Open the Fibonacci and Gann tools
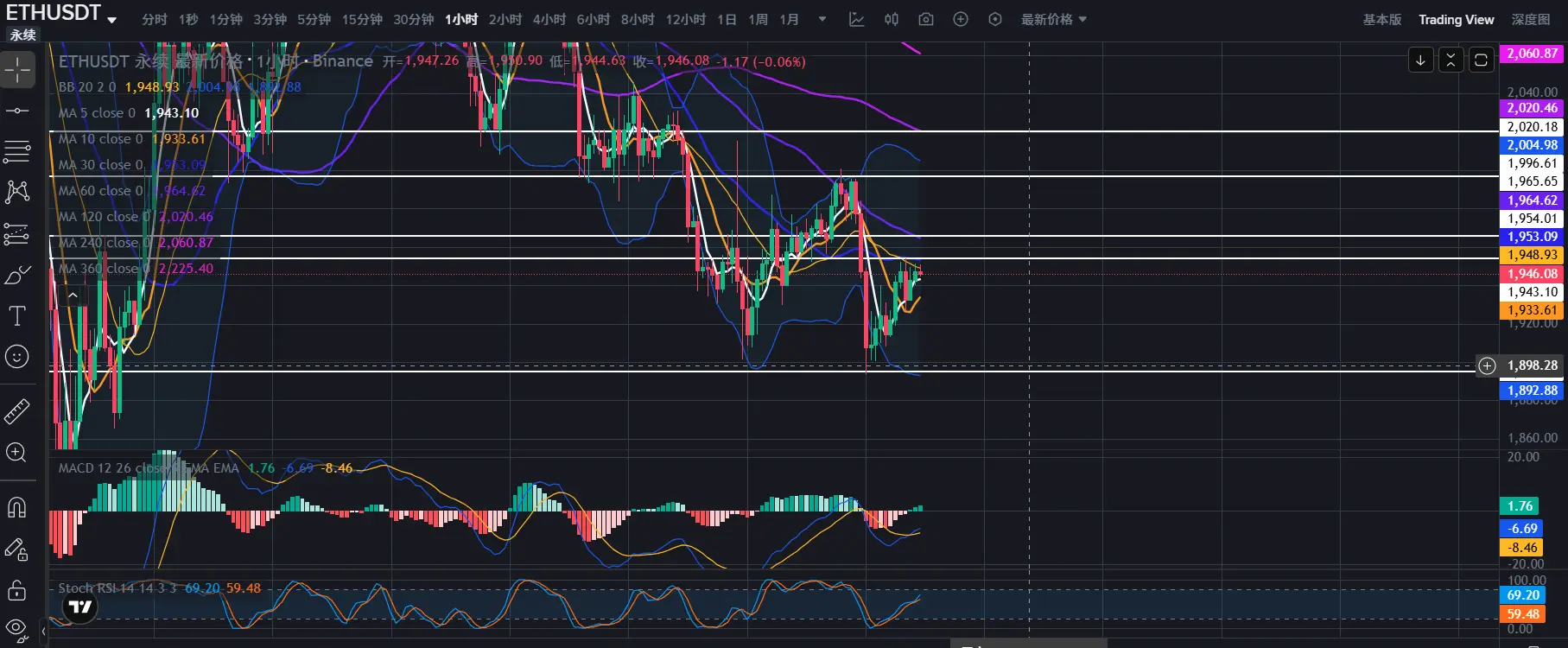Image resolution: width=1568 pixels, height=648 pixels. click(x=17, y=152)
